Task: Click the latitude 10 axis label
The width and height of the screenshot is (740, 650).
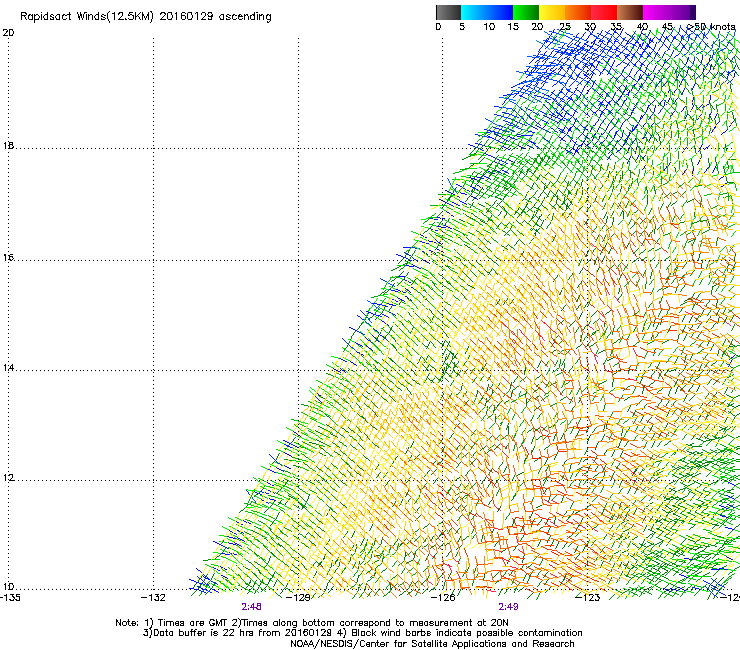Action: point(8,587)
